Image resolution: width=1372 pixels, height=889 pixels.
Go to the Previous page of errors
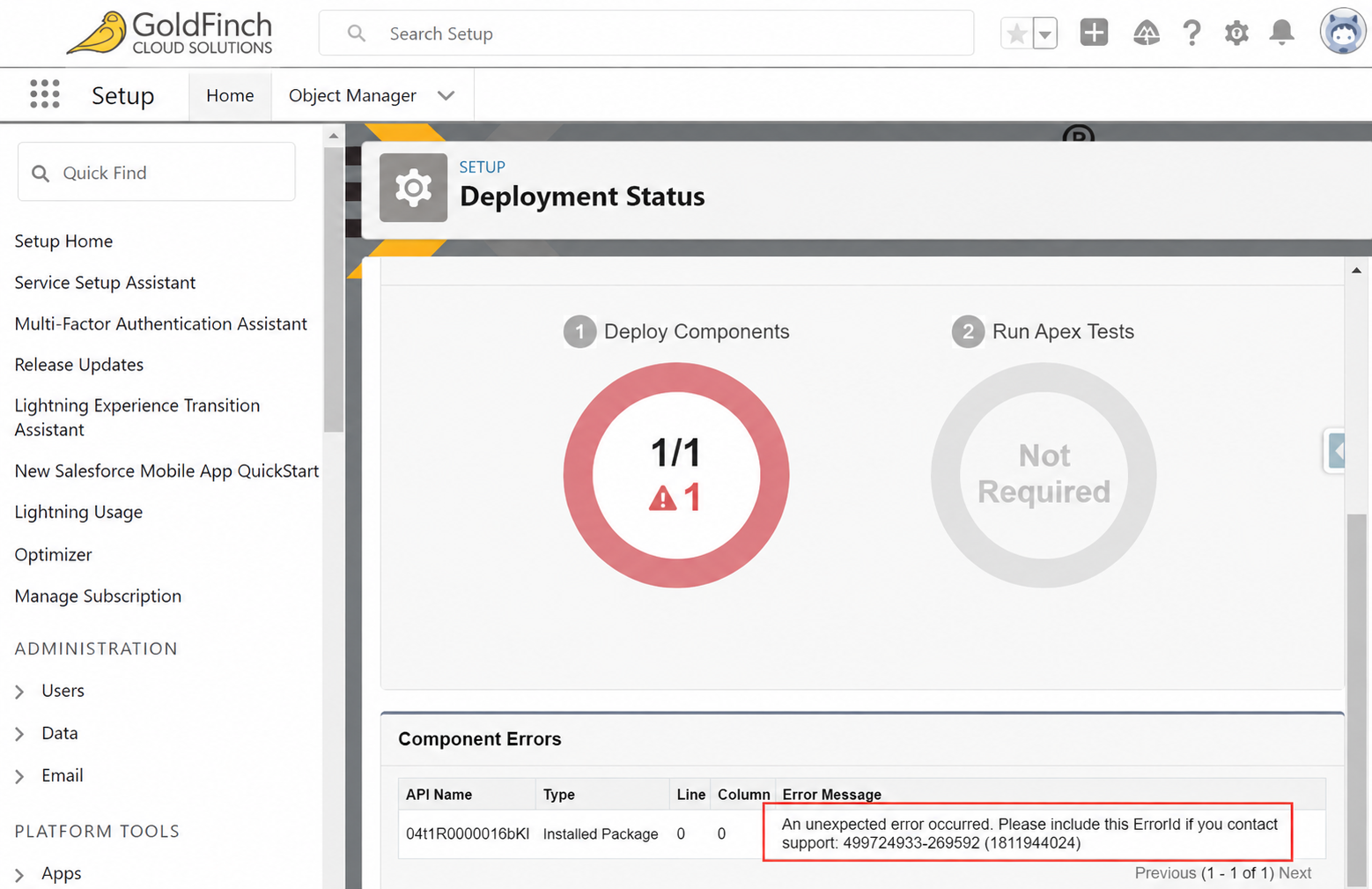coord(1165,873)
